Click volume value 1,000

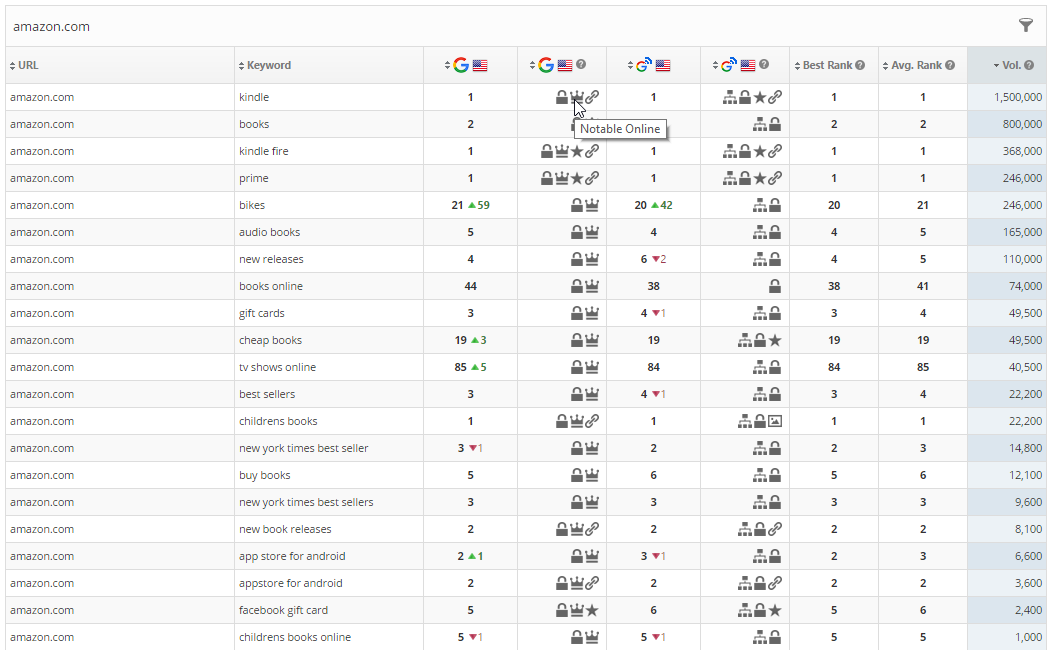coord(1029,637)
